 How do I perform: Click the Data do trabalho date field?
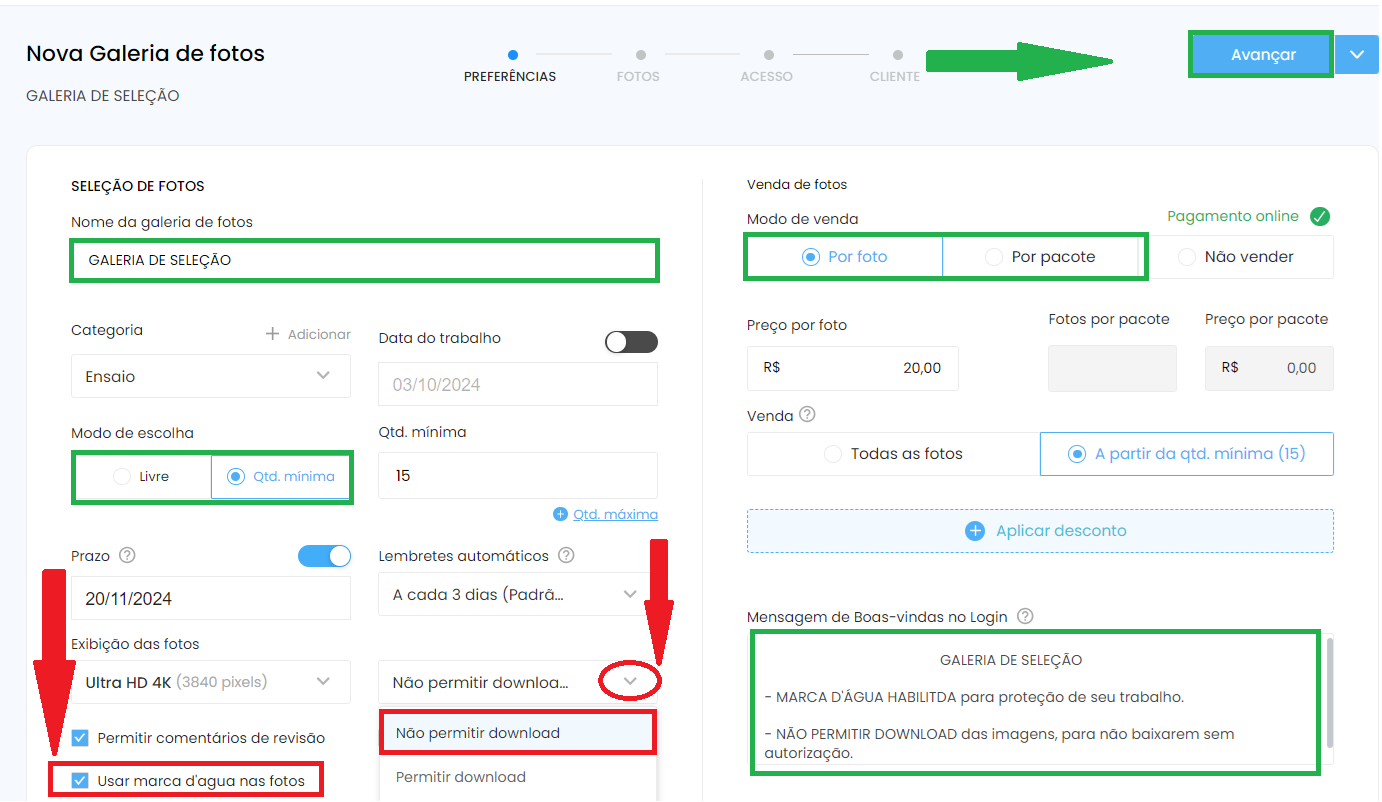(518, 384)
